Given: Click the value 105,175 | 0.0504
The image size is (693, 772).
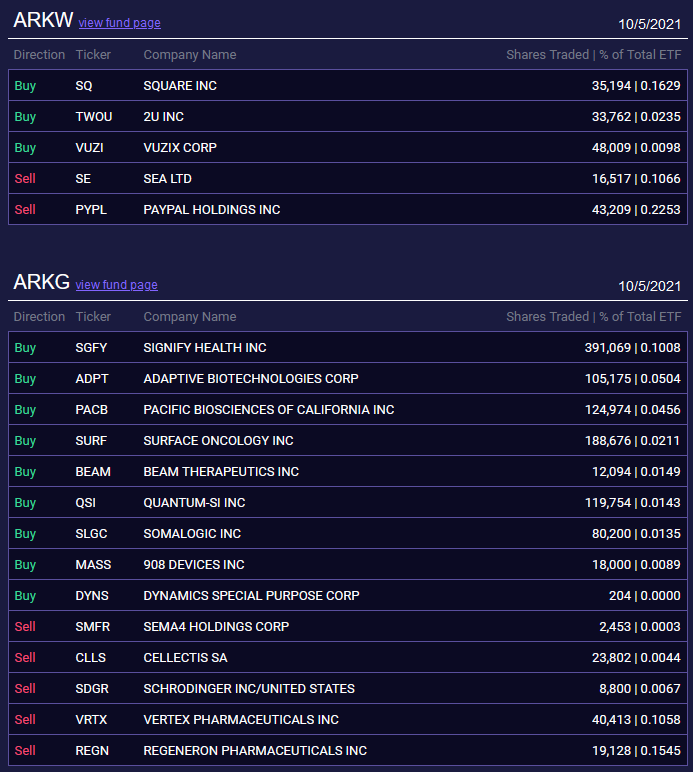Looking at the screenshot, I should (632, 379).
